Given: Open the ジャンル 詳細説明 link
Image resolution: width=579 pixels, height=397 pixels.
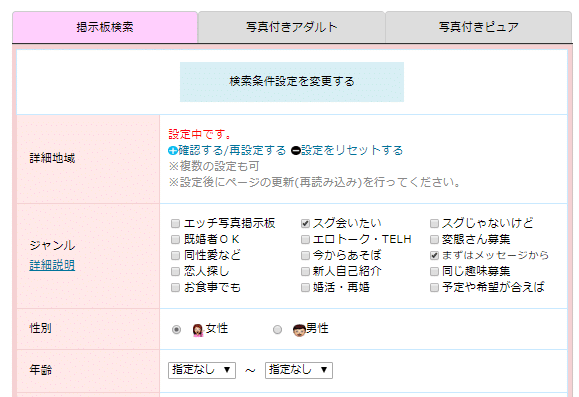Looking at the screenshot, I should (52, 265).
